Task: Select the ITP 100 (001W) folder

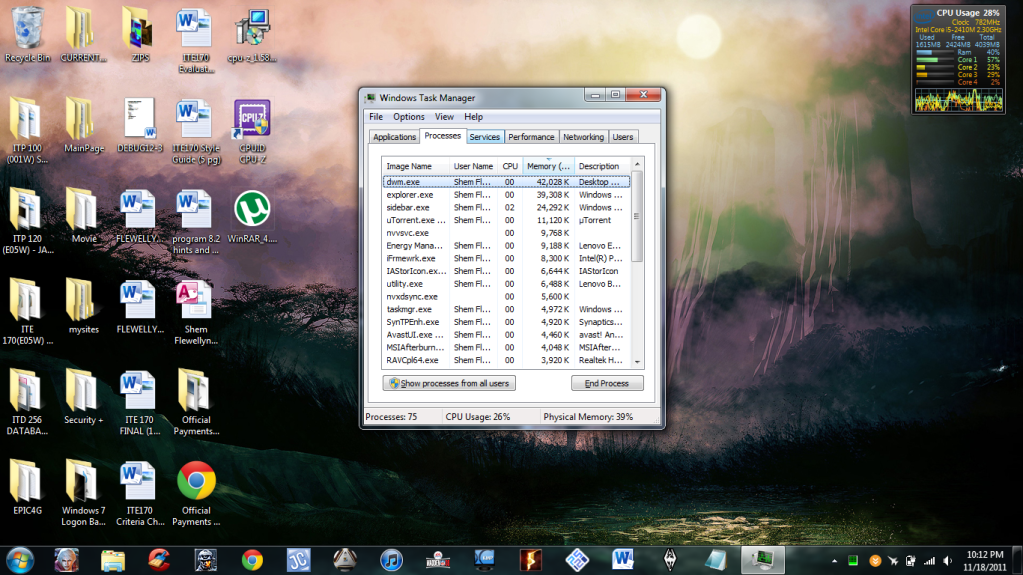Action: [27, 130]
